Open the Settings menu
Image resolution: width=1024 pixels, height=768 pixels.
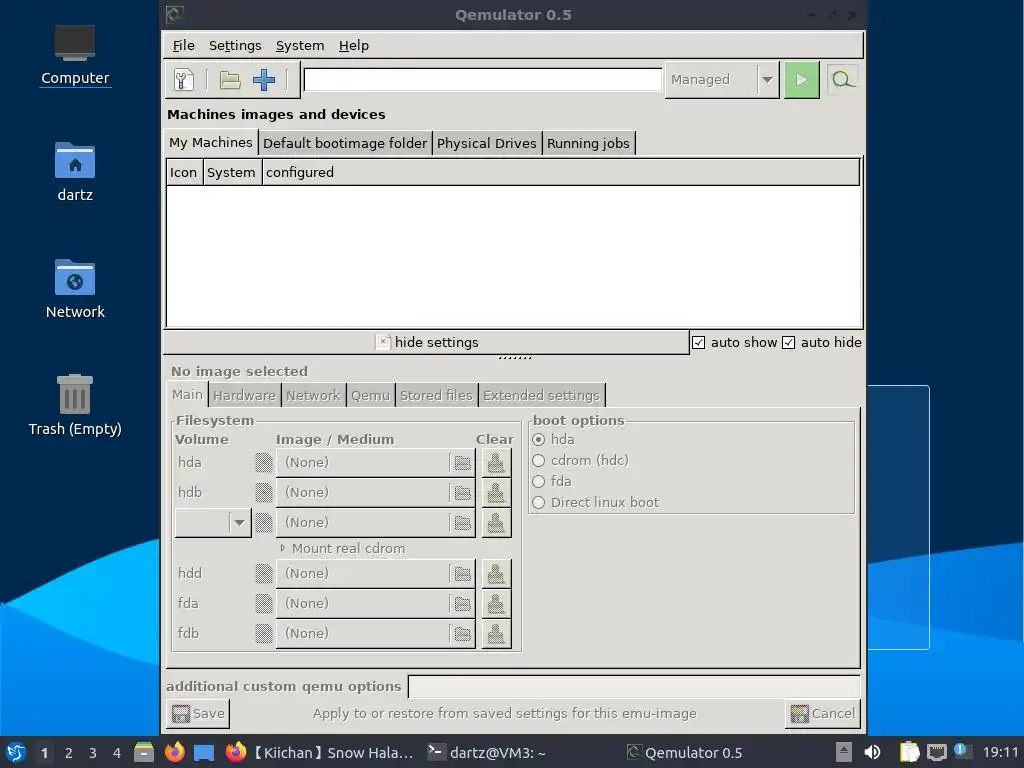point(235,46)
